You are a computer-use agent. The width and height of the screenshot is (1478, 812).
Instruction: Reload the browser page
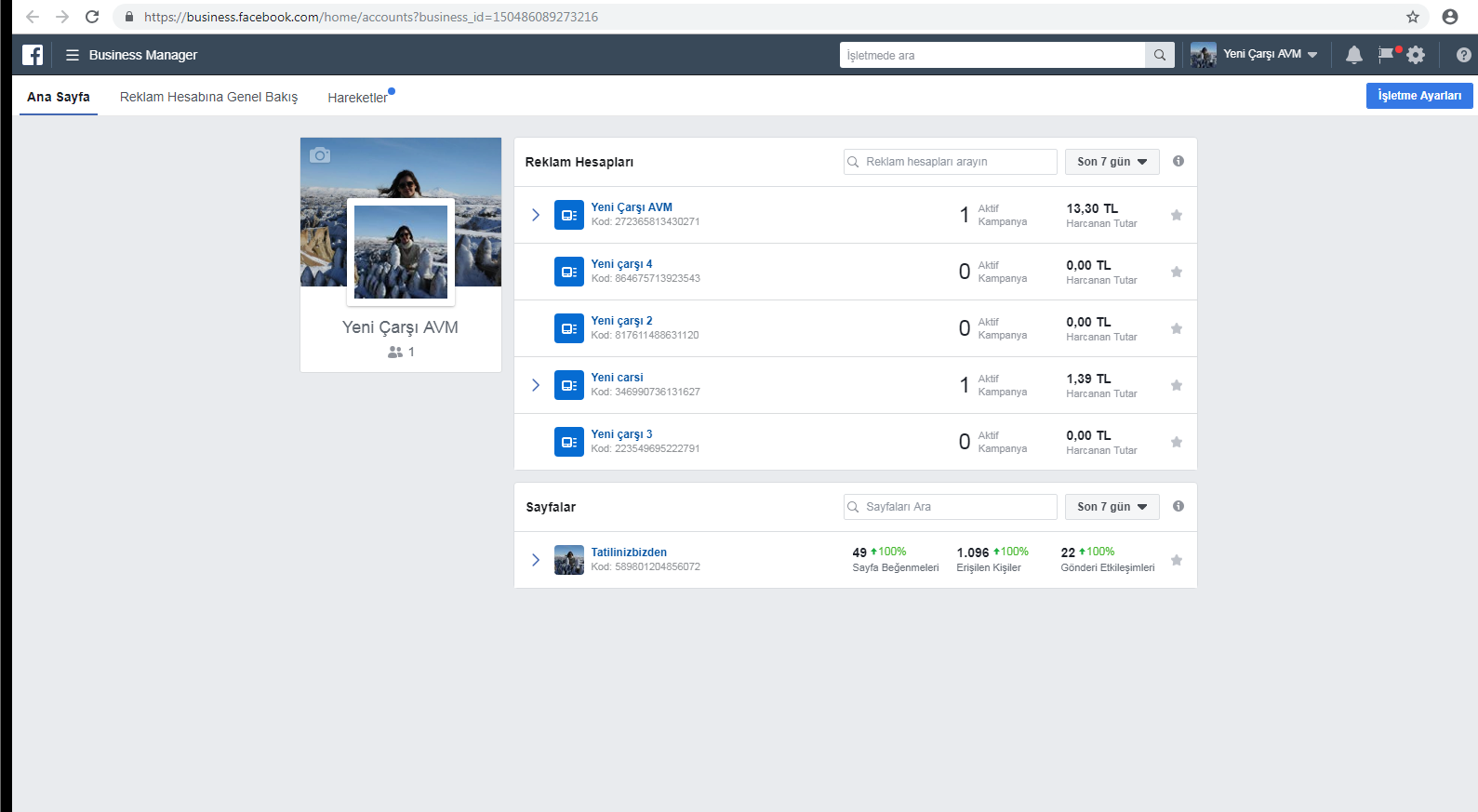(x=92, y=17)
